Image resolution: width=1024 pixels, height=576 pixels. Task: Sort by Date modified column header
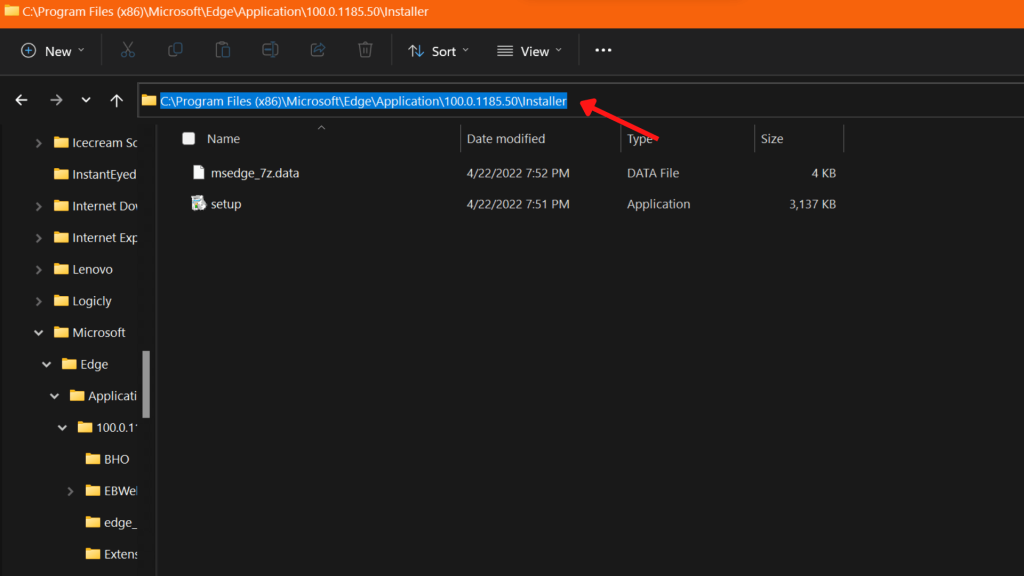coord(505,138)
